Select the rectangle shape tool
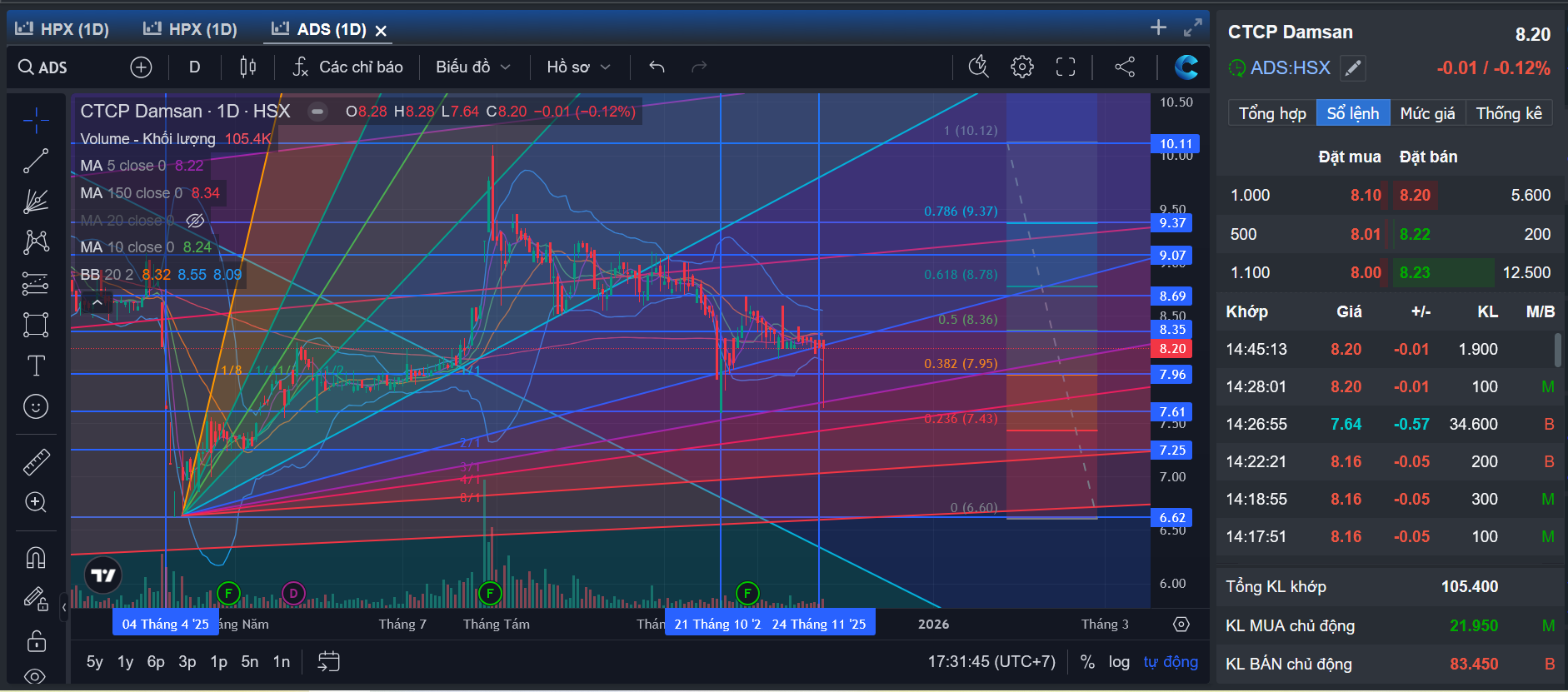Image resolution: width=1568 pixels, height=692 pixels. [x=36, y=324]
